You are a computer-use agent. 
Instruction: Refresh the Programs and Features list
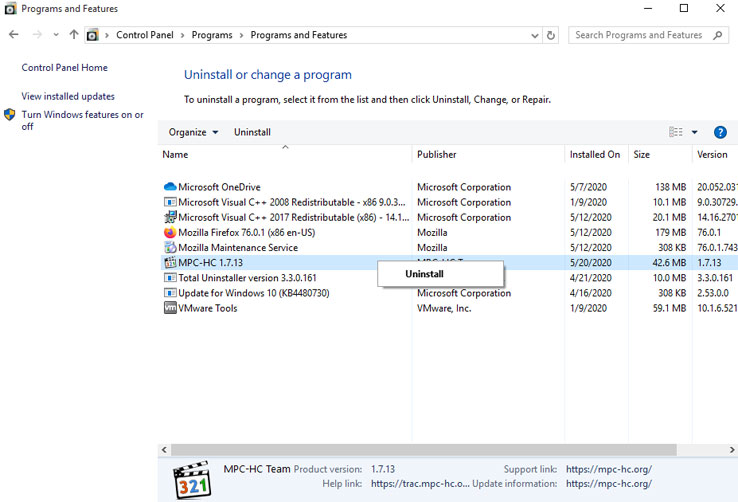550,35
